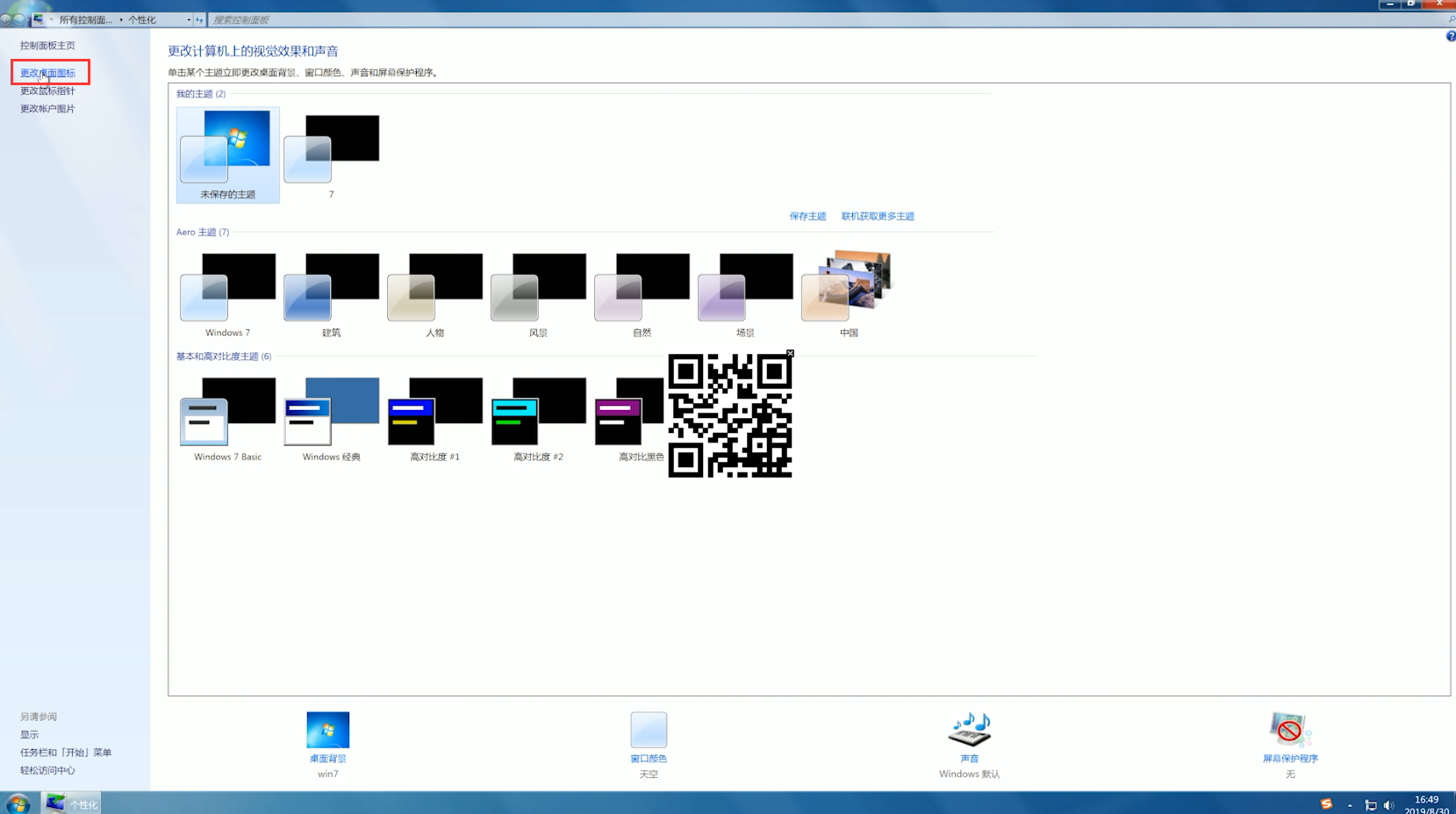The height and width of the screenshot is (814, 1456).
Task: Select the 高对比度 #1 theme
Action: pyautogui.click(x=435, y=419)
